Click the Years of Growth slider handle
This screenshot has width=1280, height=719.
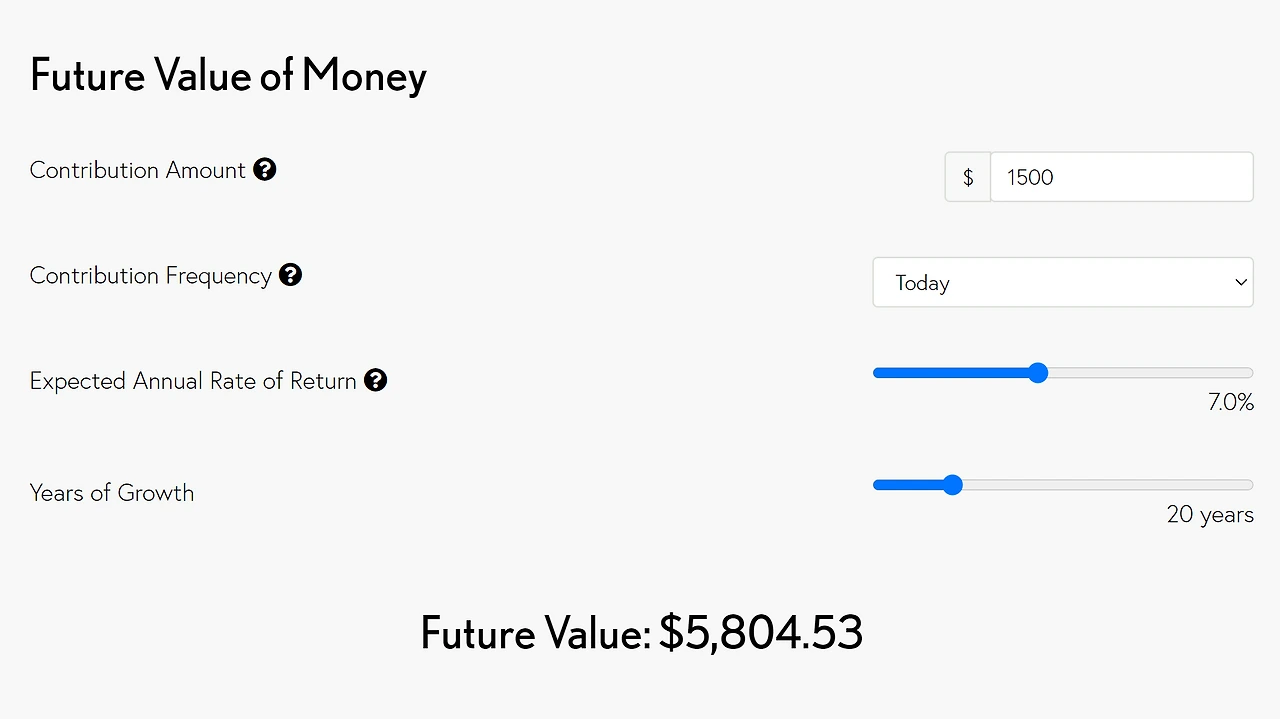click(952, 485)
